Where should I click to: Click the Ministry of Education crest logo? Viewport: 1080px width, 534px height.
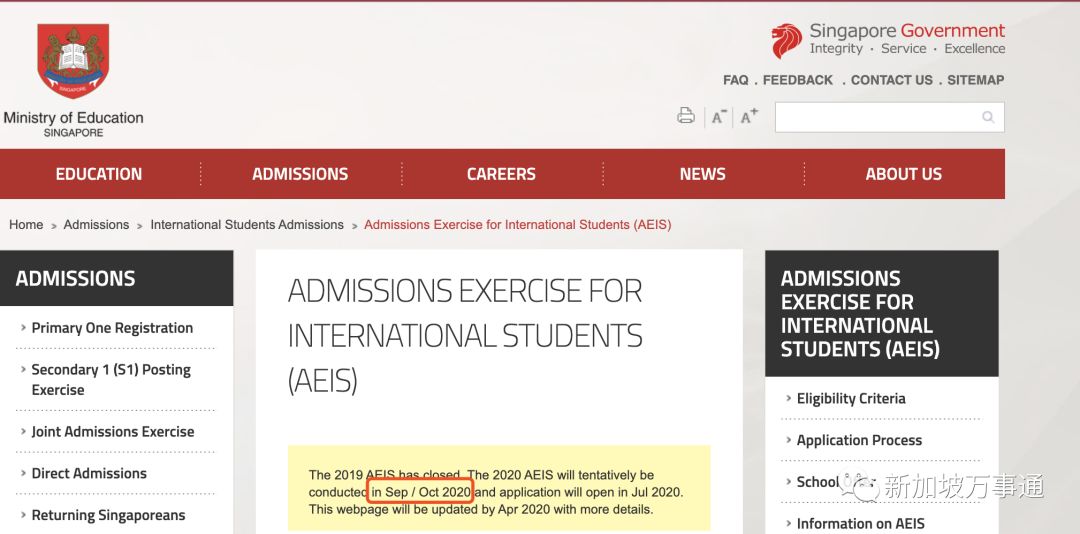(x=73, y=62)
